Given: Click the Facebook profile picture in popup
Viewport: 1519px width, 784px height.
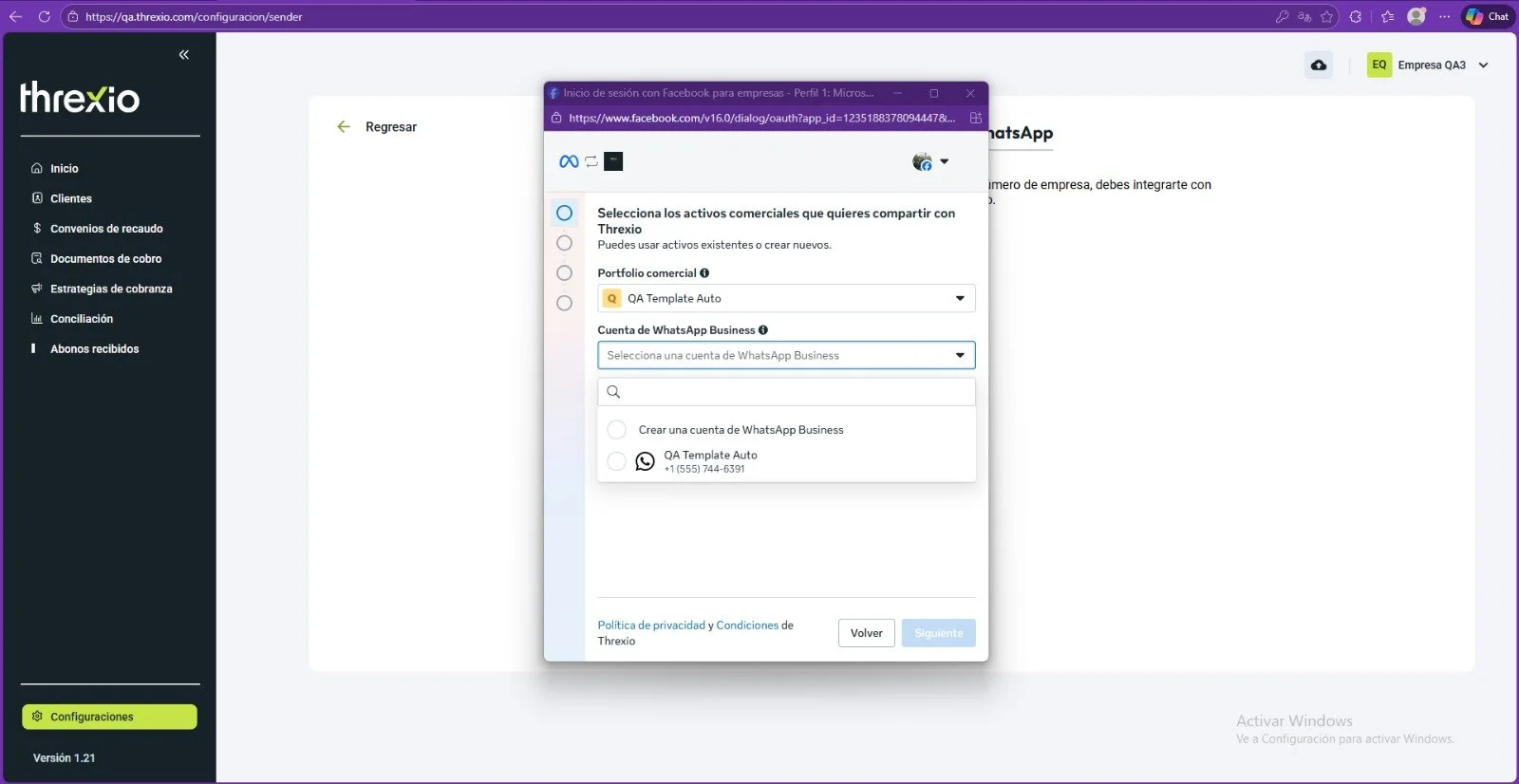Looking at the screenshot, I should tap(922, 161).
